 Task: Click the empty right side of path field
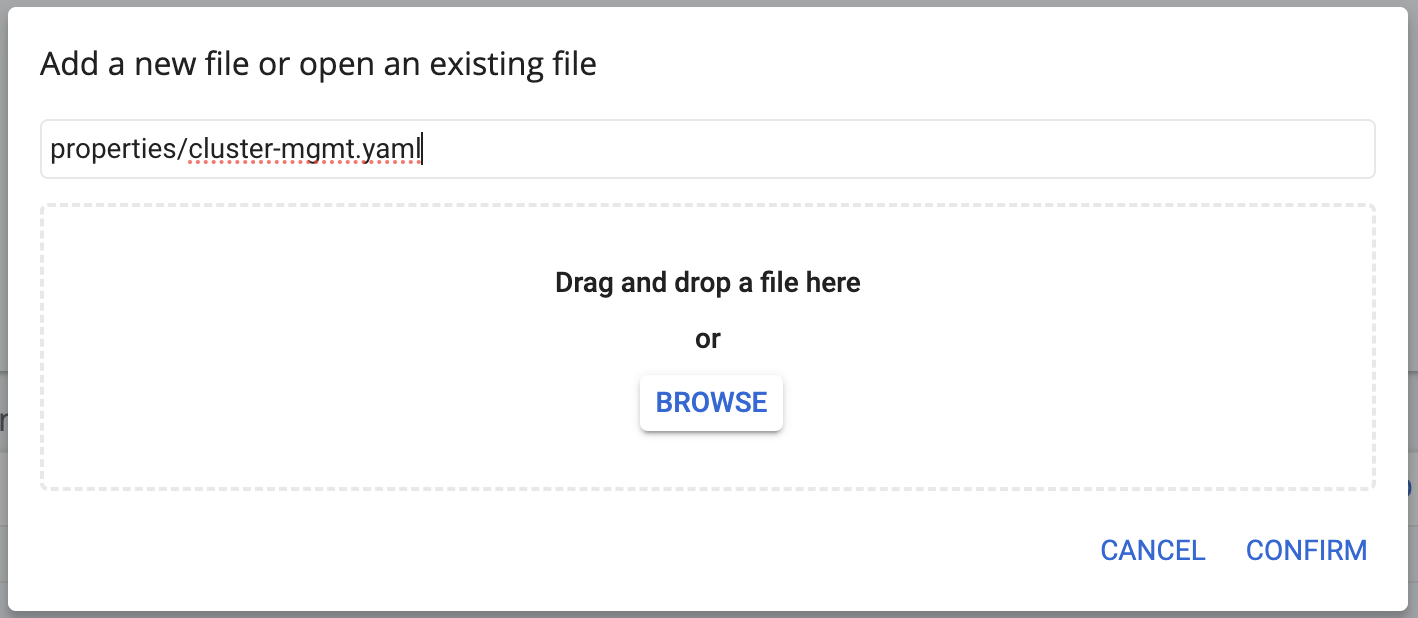[x=900, y=149]
